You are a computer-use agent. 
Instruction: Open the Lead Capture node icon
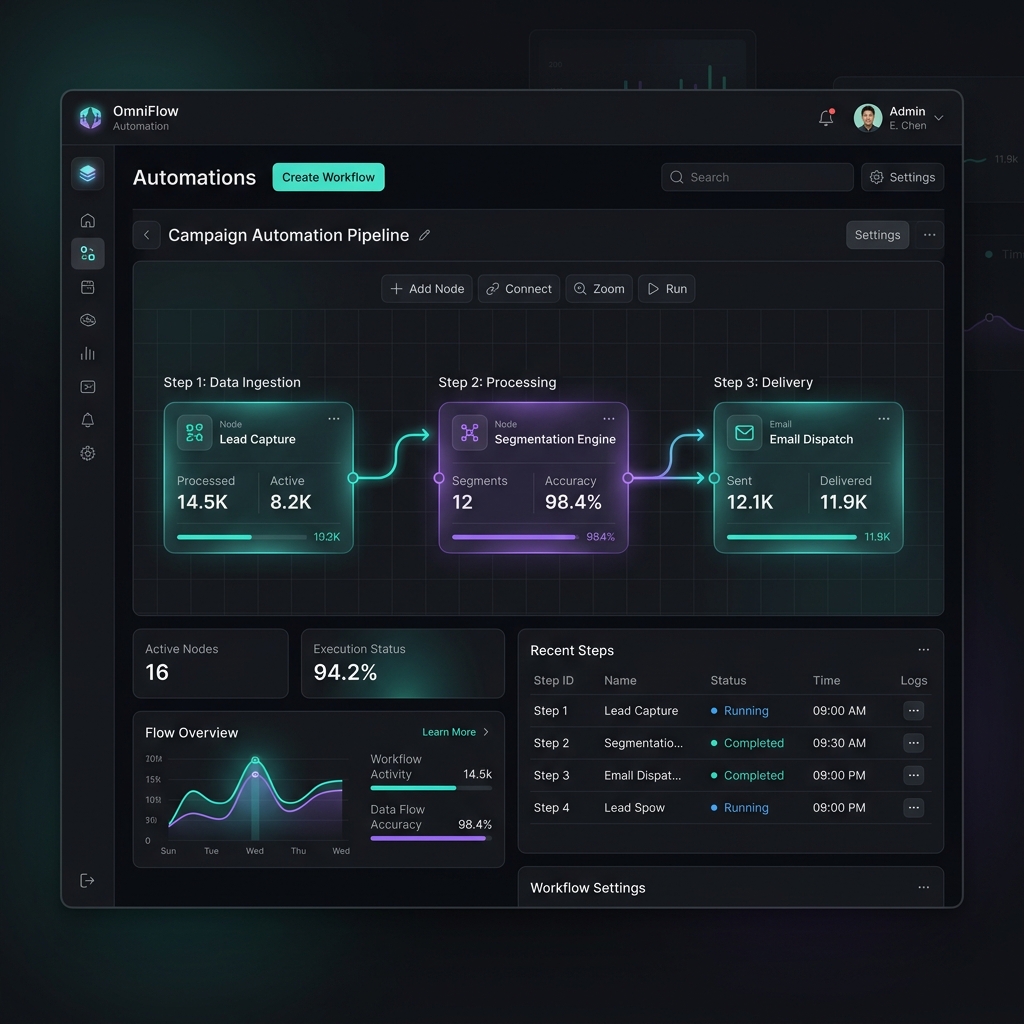tap(193, 432)
